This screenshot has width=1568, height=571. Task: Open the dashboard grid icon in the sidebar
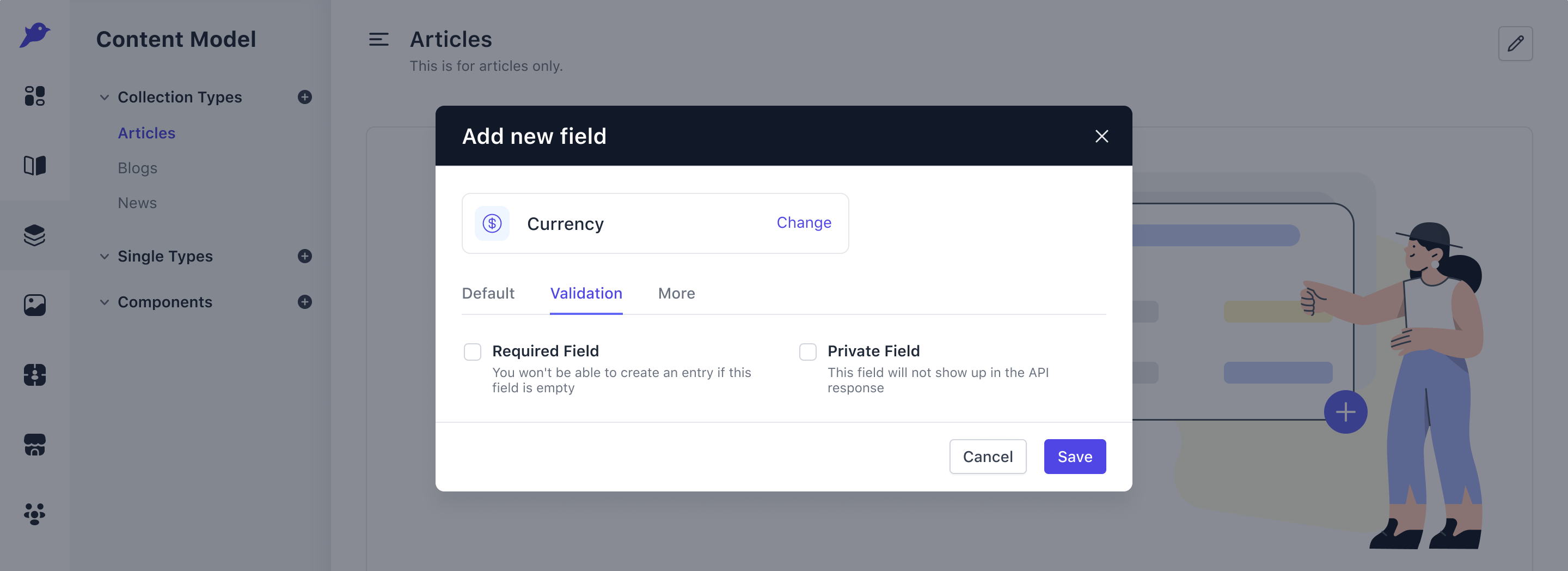[x=35, y=96]
